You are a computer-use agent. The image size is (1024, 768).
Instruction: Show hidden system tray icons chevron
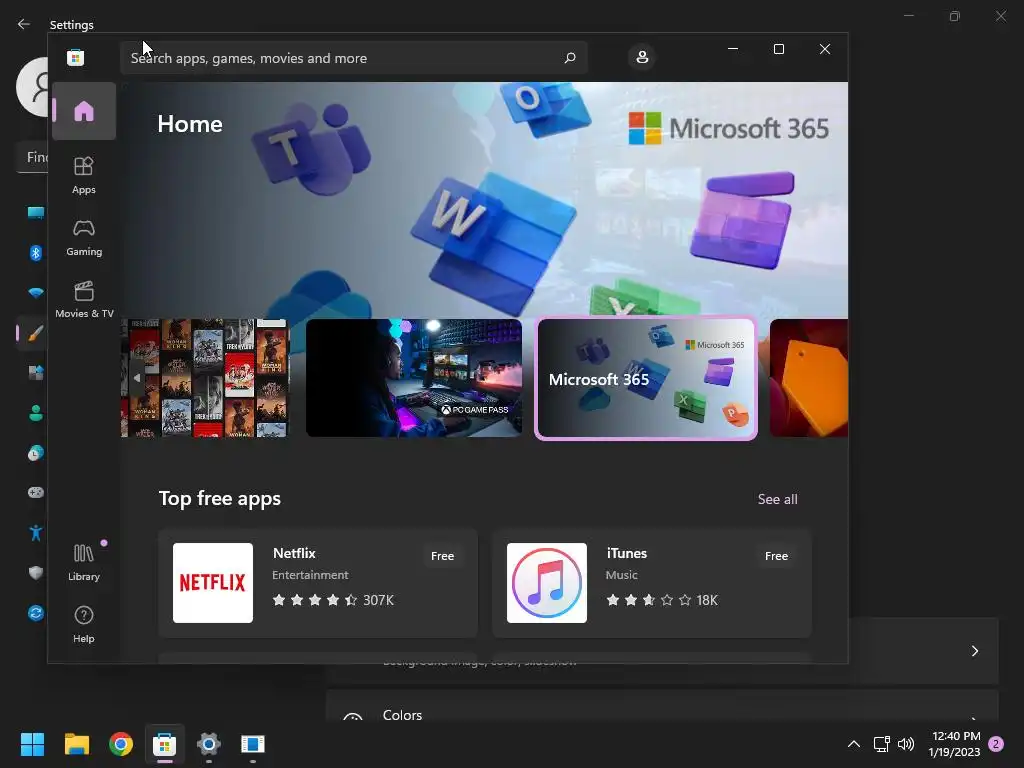tap(854, 744)
